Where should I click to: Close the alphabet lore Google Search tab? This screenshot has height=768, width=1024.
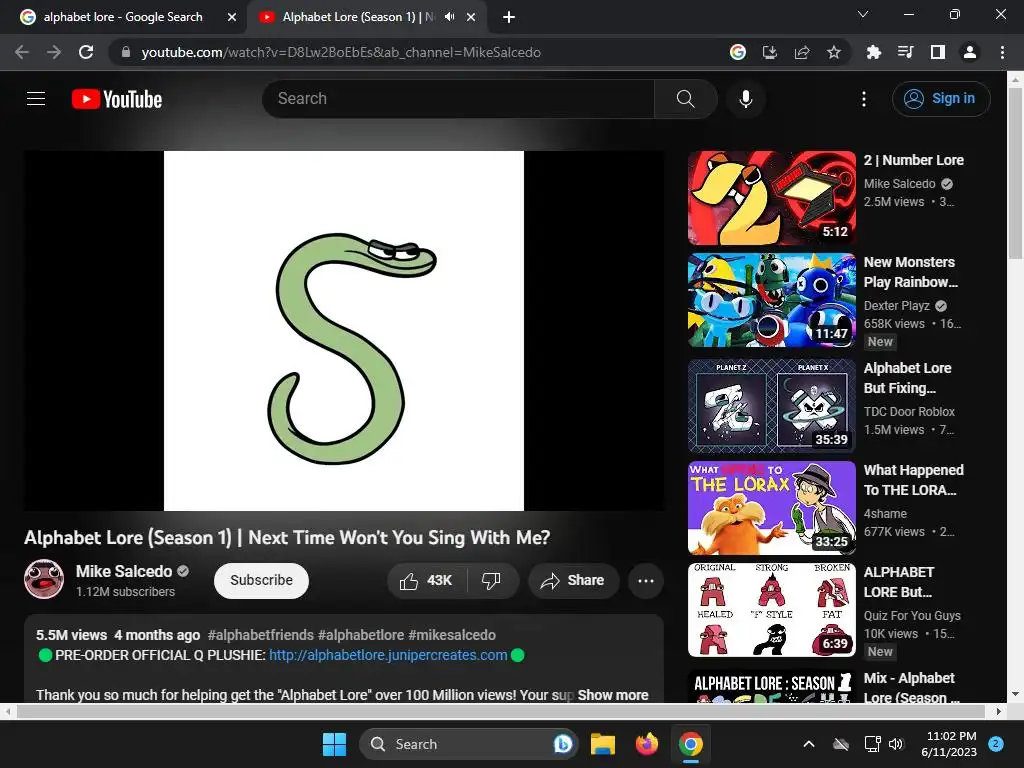pyautogui.click(x=232, y=17)
